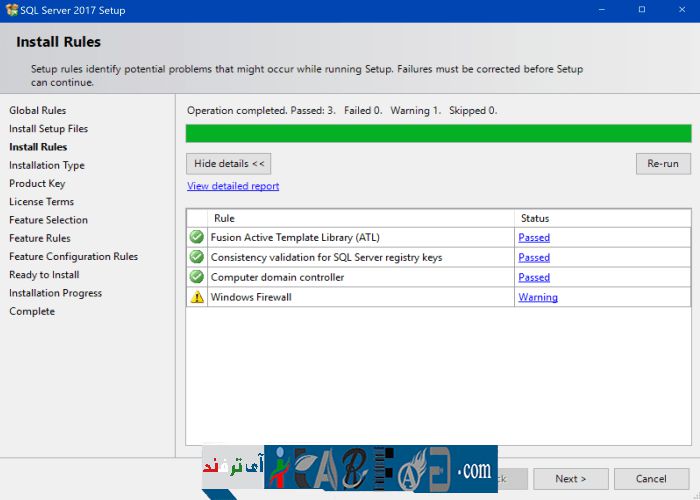Click the check icon for Computer domain controller
Image resolution: width=700 pixels, height=500 pixels.
tap(196, 277)
